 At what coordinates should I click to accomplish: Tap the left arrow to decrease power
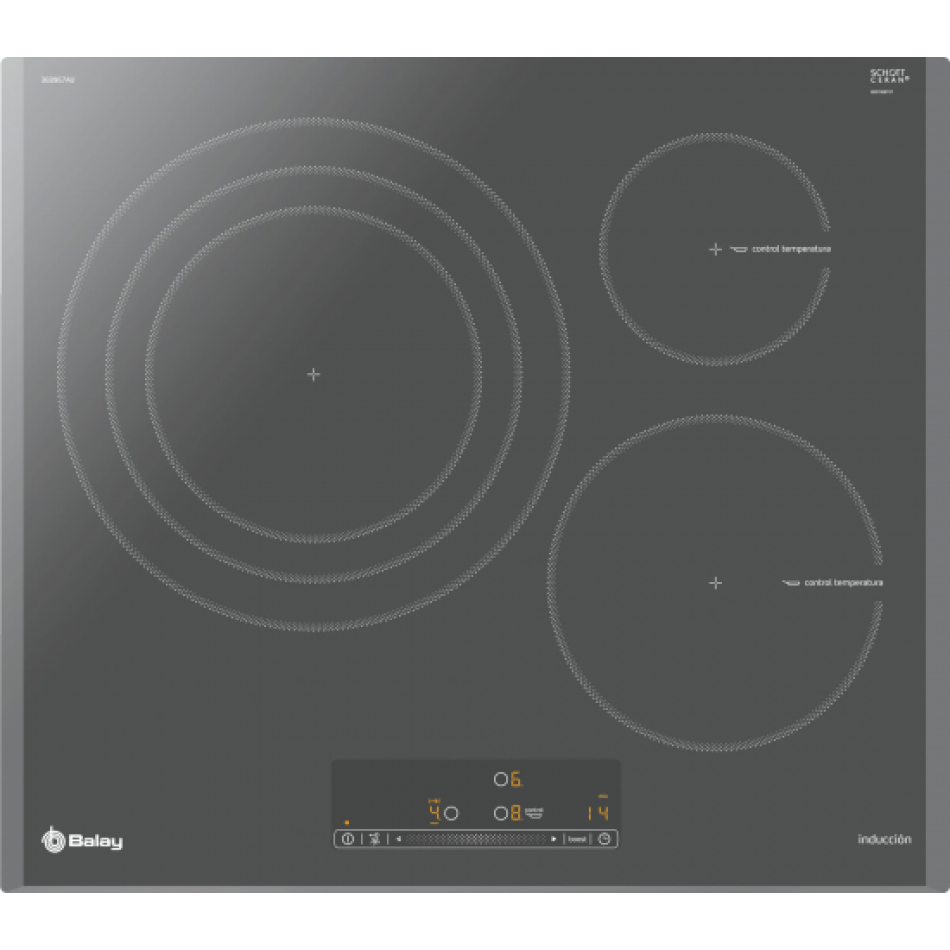tap(398, 839)
